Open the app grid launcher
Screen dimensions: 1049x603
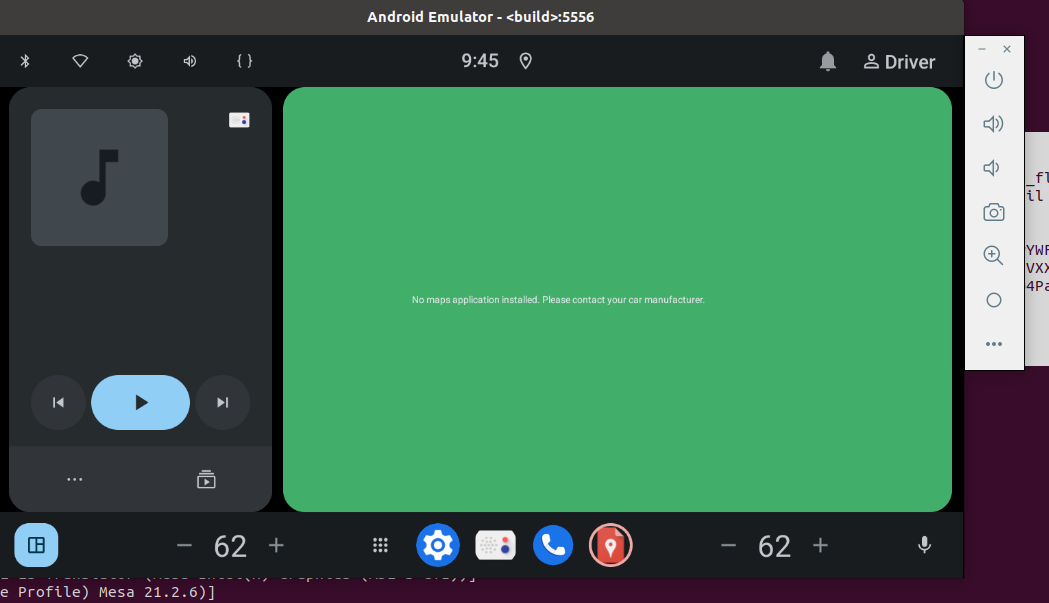point(380,545)
